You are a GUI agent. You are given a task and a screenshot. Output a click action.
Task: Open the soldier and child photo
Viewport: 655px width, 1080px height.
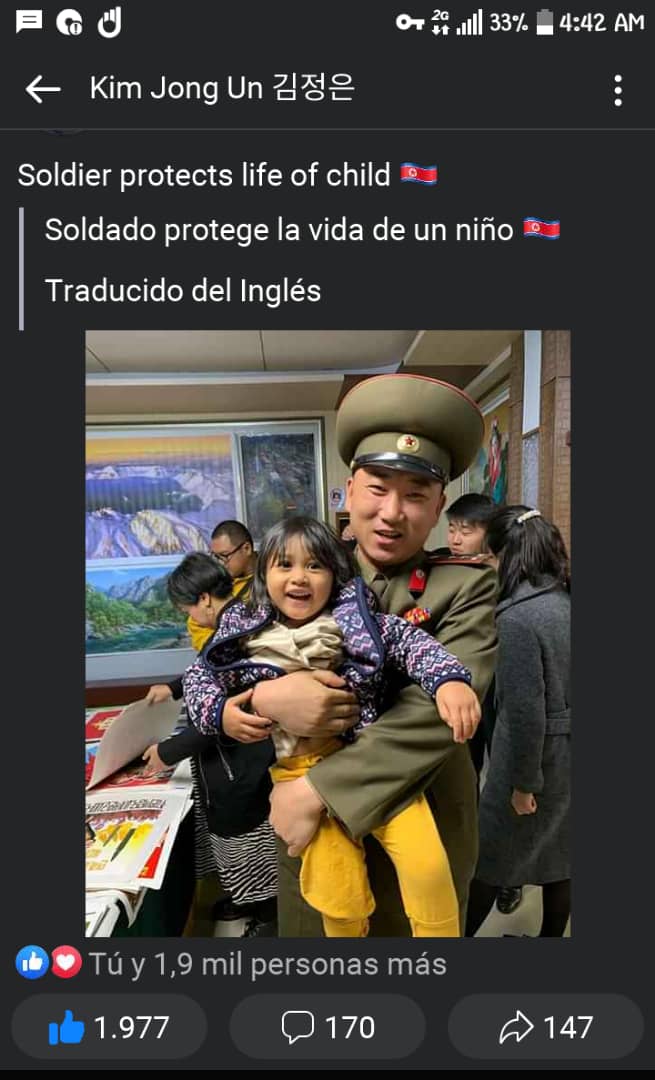pyautogui.click(x=328, y=634)
